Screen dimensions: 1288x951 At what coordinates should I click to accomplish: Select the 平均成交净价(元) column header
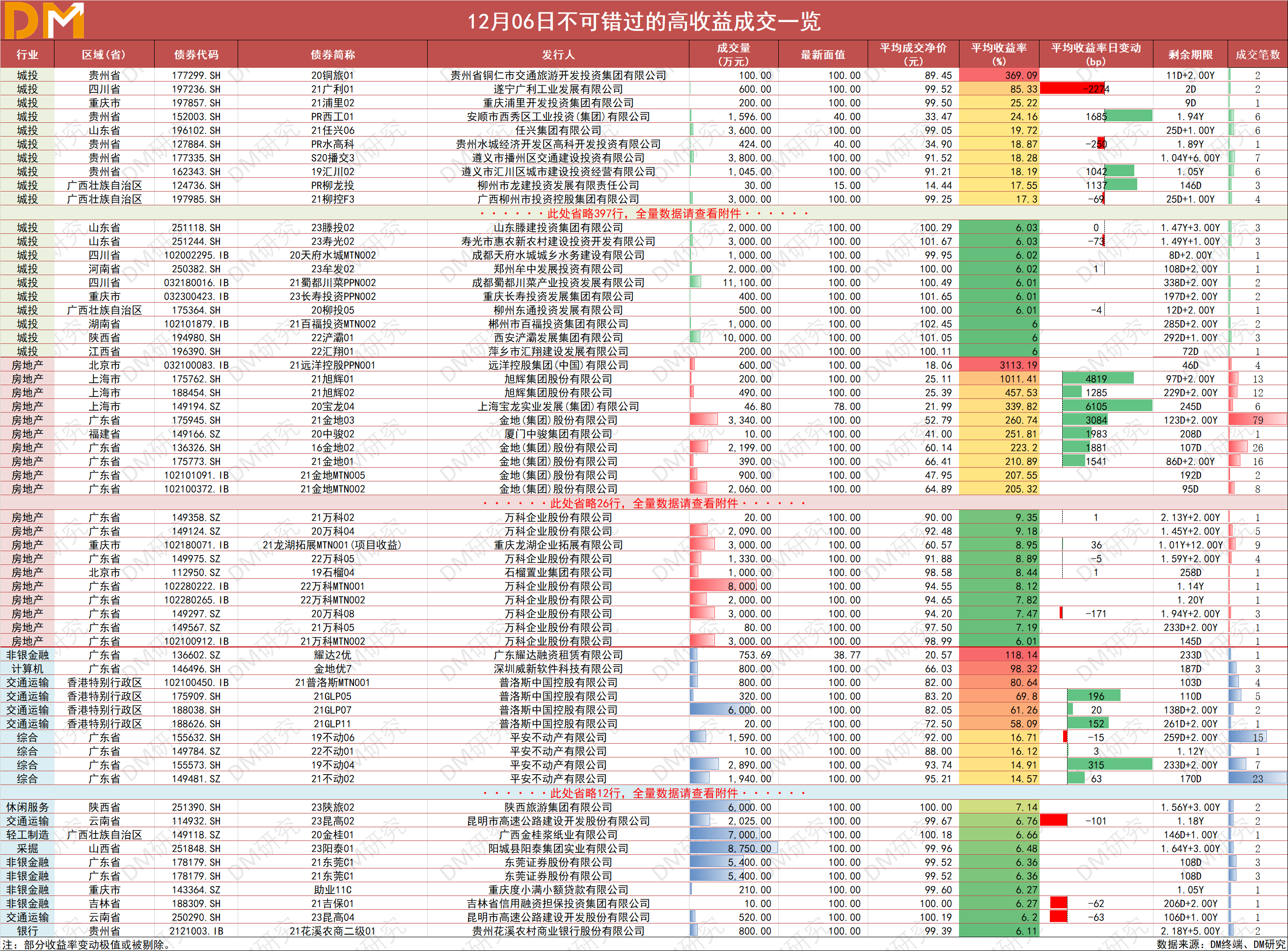click(x=913, y=55)
